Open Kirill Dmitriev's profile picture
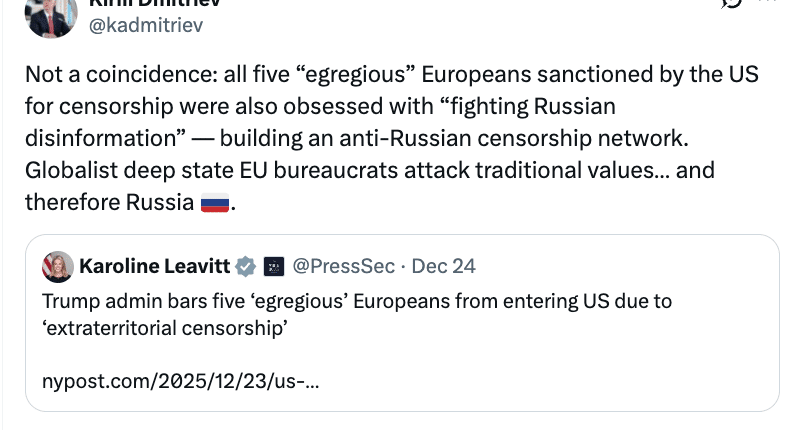The height and width of the screenshot is (430, 800). [50, 14]
